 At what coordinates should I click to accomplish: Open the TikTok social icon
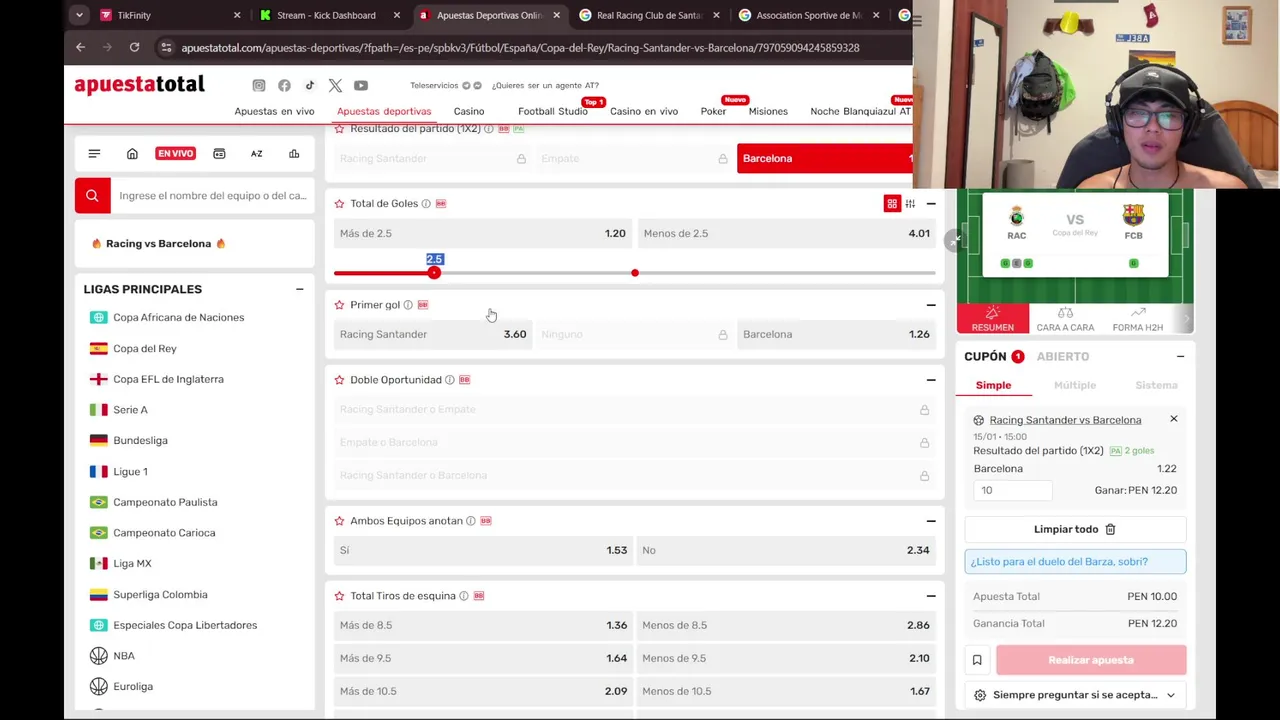(x=310, y=85)
